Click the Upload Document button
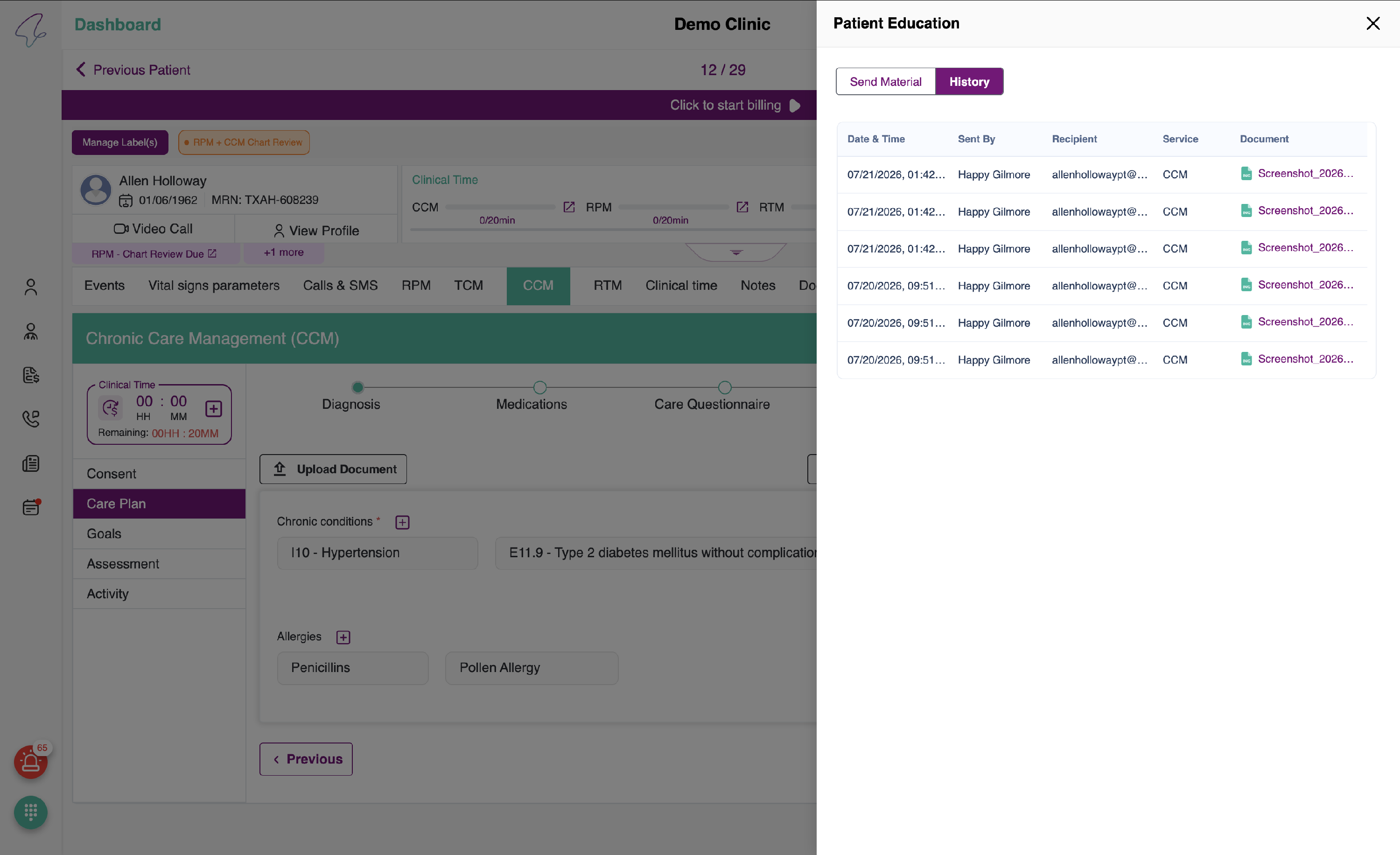Viewport: 1400px width, 855px height. pyautogui.click(x=333, y=469)
